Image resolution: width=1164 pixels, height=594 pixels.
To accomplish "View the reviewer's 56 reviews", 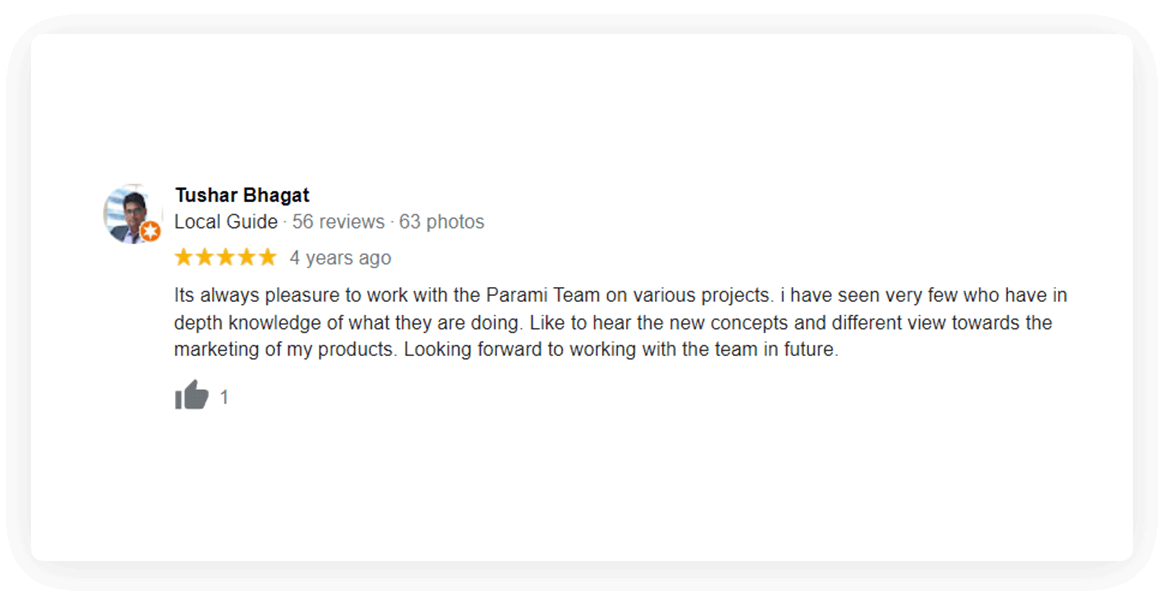I will (x=338, y=222).
